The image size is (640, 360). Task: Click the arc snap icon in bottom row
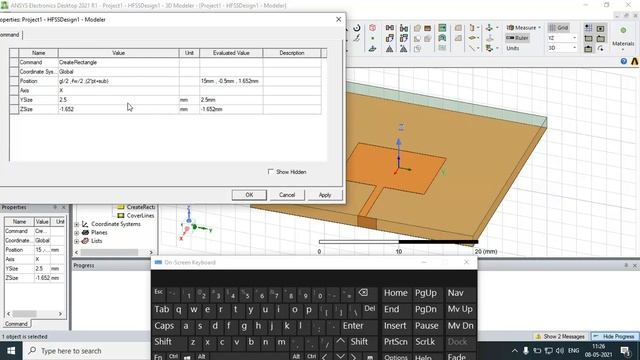click(x=600, y=49)
